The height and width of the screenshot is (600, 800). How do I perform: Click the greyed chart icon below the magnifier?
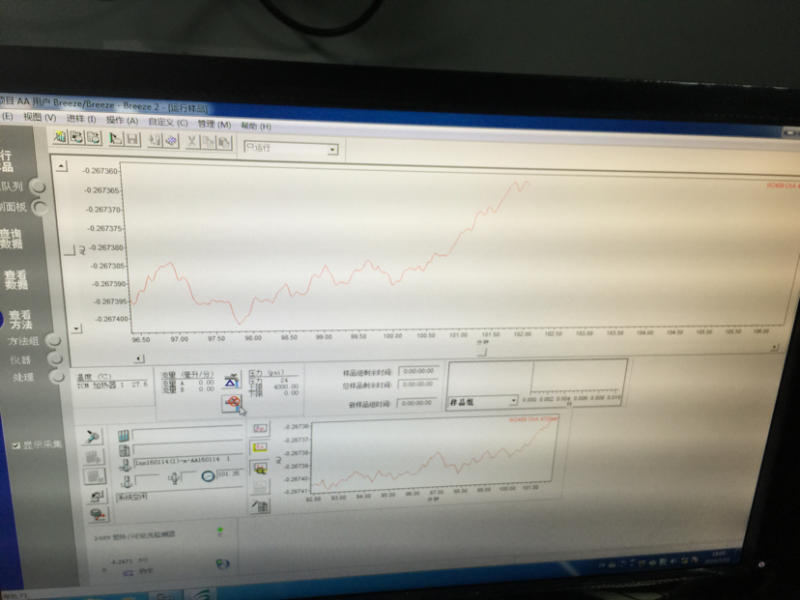[260, 487]
